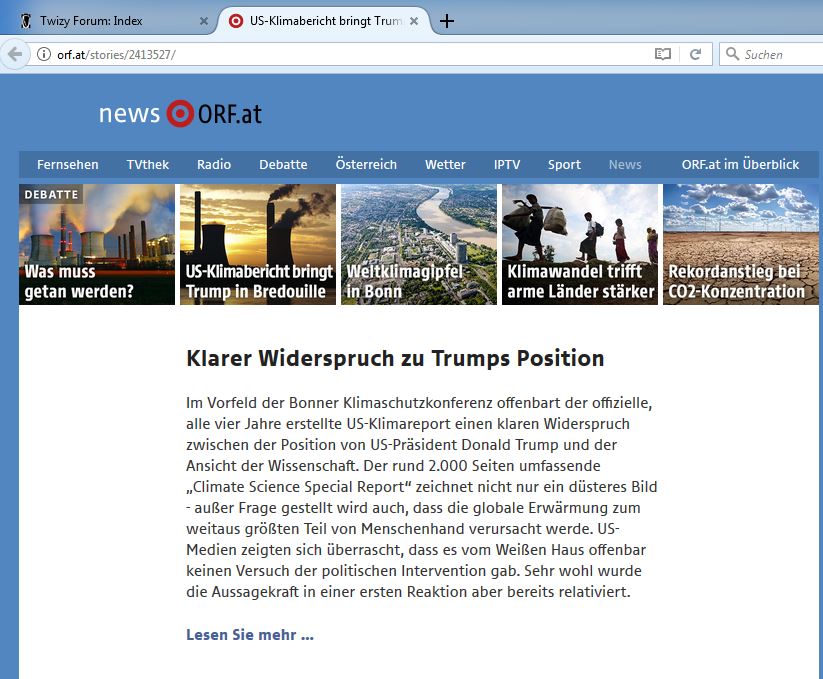The width and height of the screenshot is (823, 679).
Task: Select Wetter from the navigation menu
Action: pyautogui.click(x=445, y=164)
